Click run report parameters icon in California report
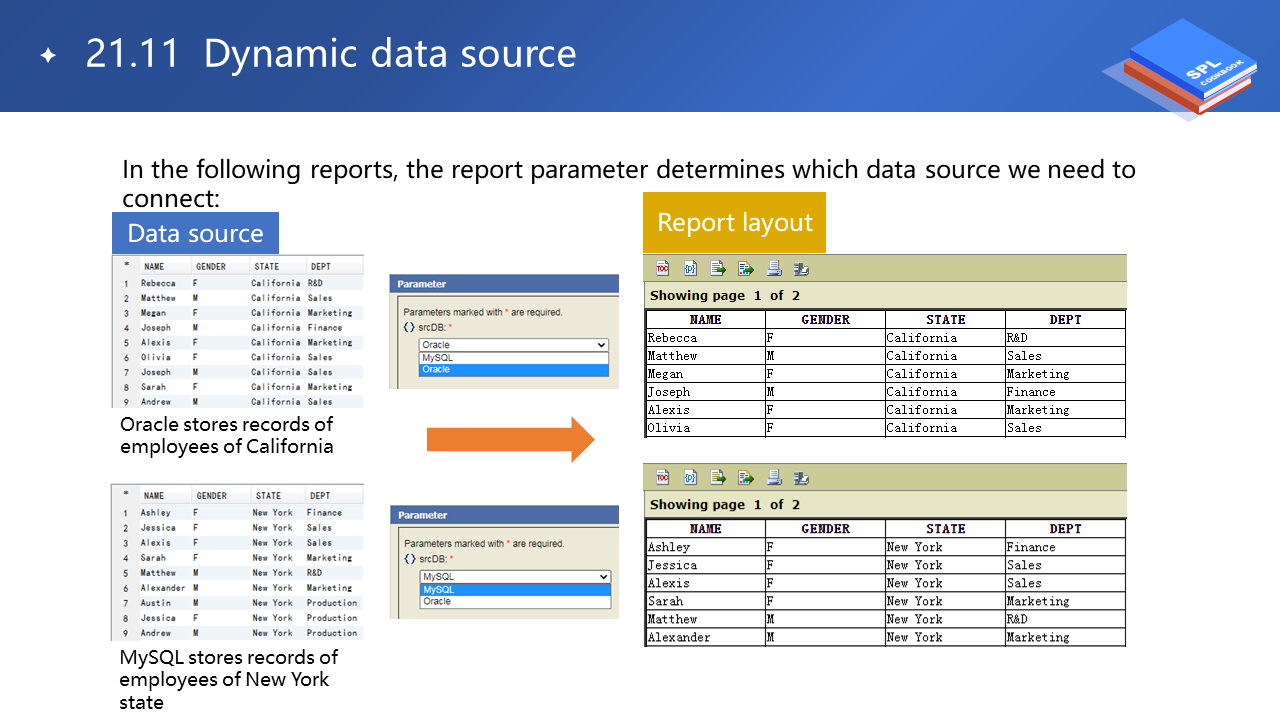Viewport: 1280px width, 720px height. [690, 268]
